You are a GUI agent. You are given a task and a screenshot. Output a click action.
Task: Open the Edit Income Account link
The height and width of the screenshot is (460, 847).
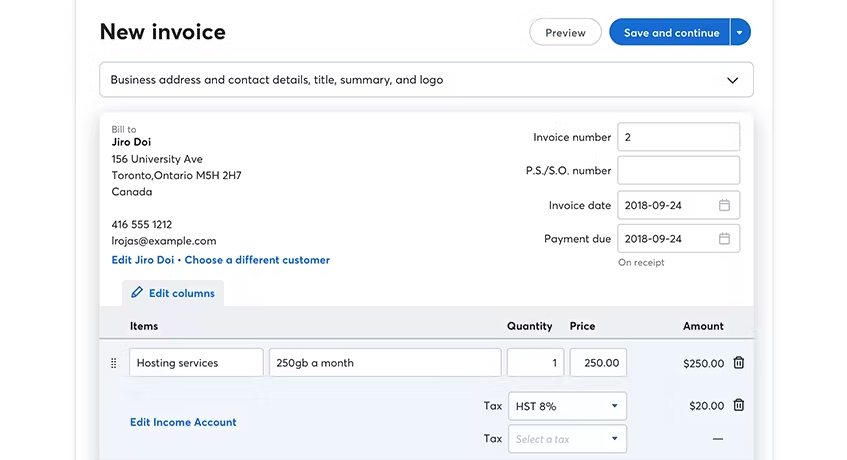pyautogui.click(x=183, y=422)
